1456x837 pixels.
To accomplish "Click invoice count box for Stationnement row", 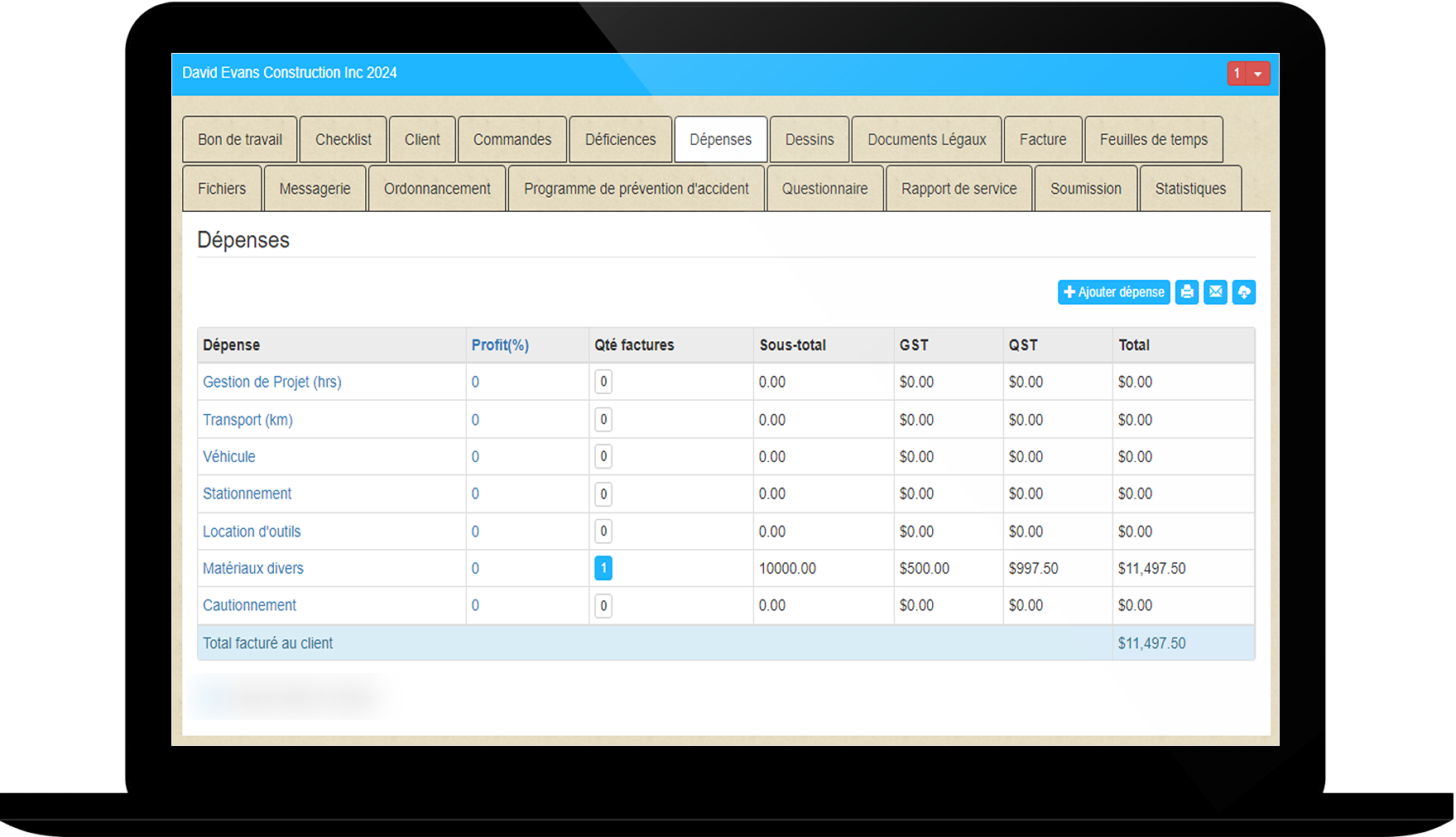I will point(603,494).
